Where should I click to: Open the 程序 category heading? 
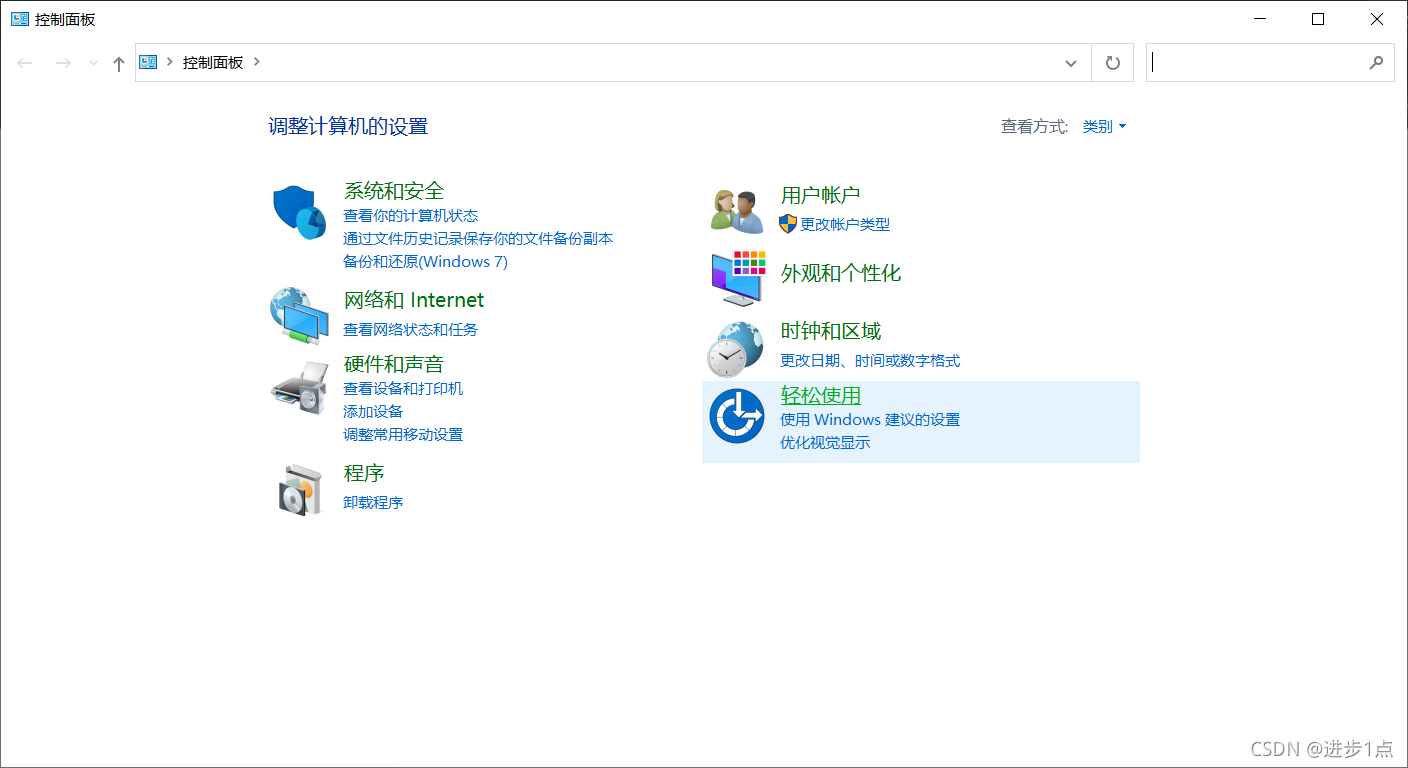pos(364,473)
